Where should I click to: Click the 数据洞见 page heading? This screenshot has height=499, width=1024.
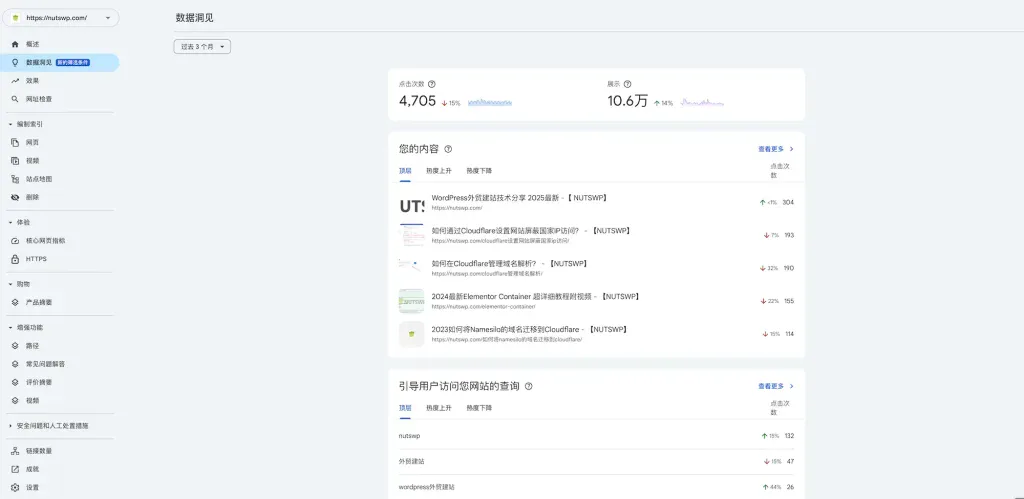click(195, 18)
